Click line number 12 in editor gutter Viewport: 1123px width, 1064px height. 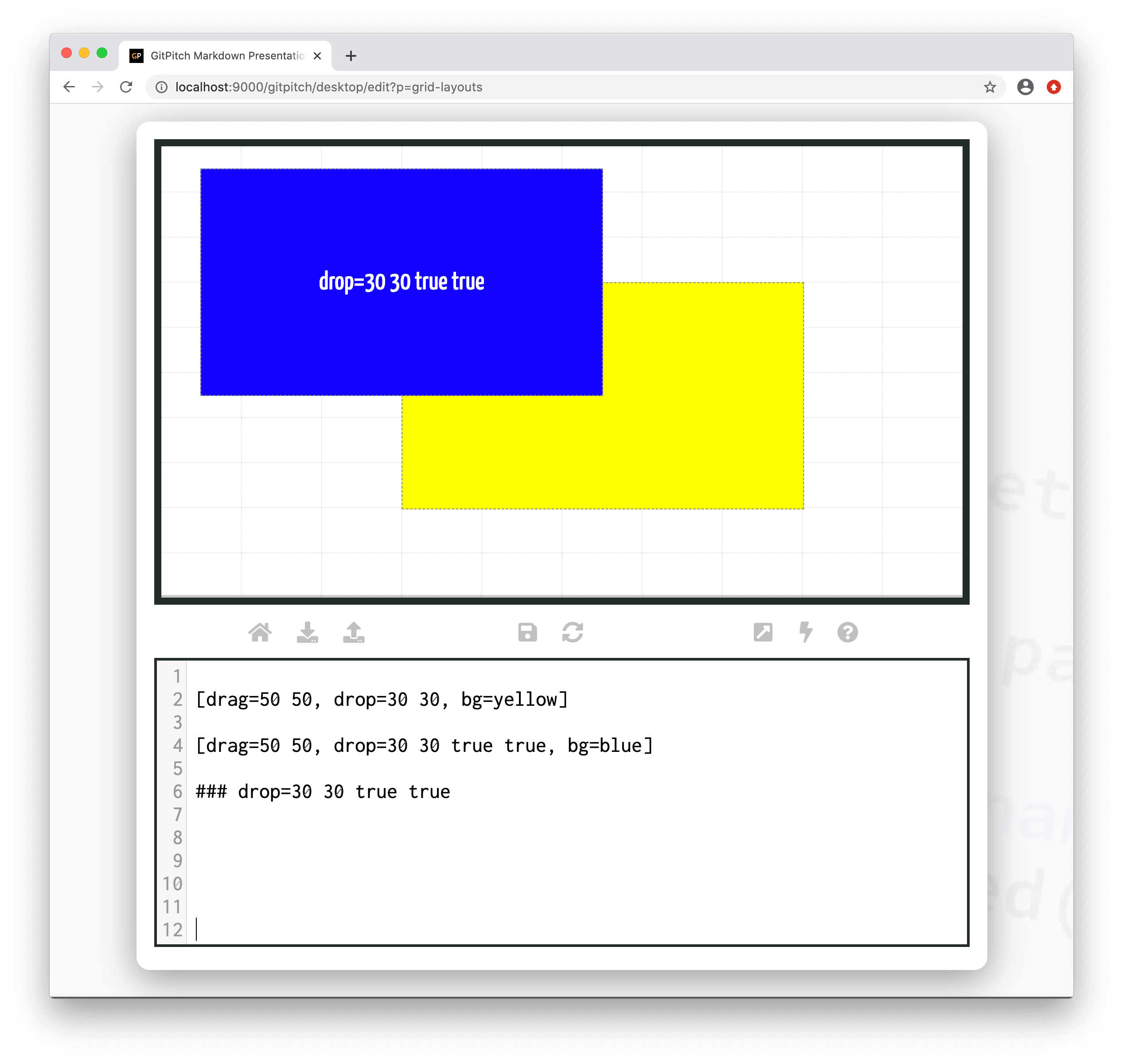click(173, 930)
